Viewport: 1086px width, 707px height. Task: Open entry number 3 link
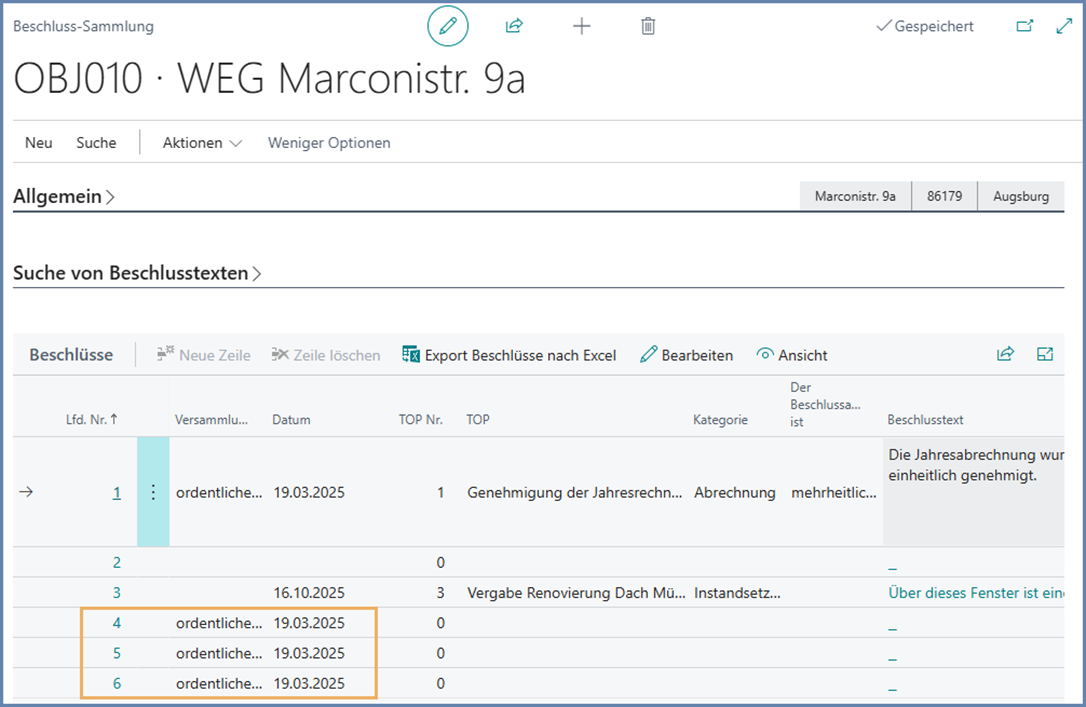coord(117,593)
